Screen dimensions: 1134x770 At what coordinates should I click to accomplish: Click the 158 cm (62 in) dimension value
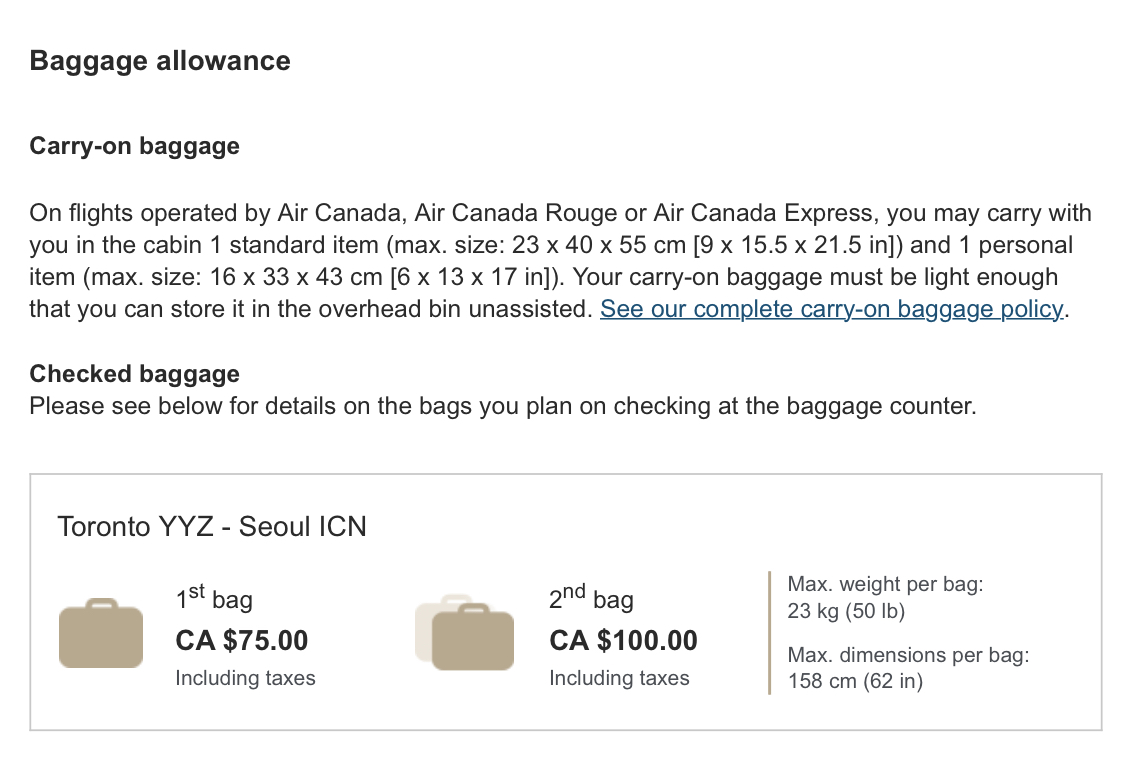[x=855, y=681]
